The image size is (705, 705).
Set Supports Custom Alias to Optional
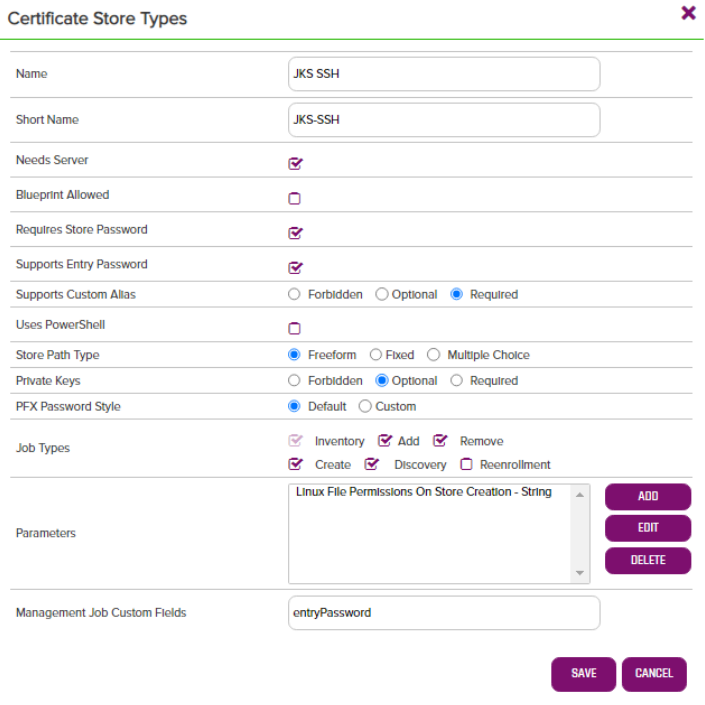tap(382, 295)
